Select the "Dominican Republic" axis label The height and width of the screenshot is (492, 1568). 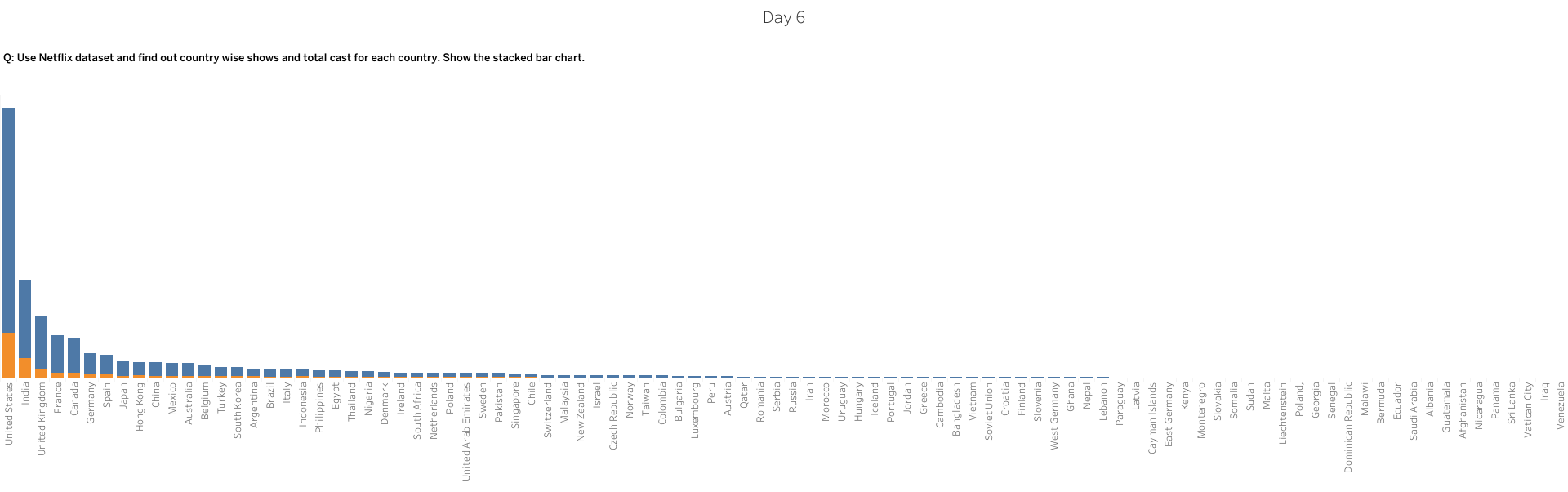(x=1348, y=427)
